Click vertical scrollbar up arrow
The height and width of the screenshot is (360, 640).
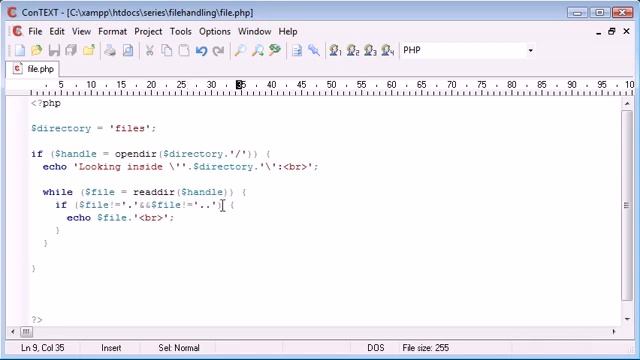[627, 104]
